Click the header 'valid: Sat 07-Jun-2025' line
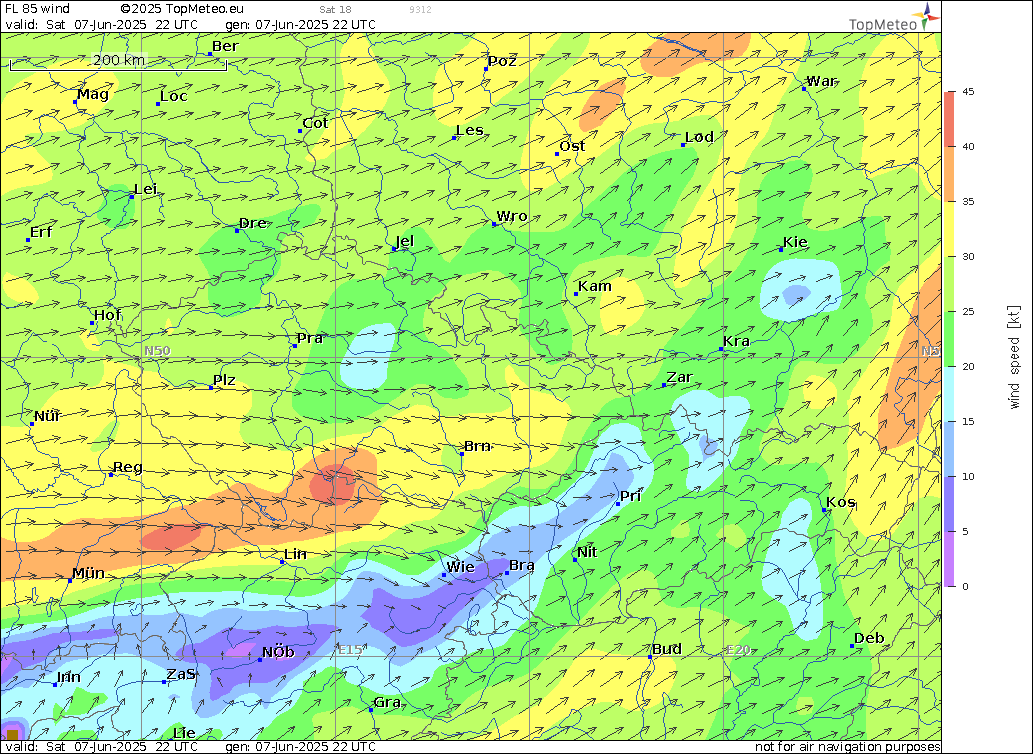This screenshot has height=754, width=1033. point(101,25)
